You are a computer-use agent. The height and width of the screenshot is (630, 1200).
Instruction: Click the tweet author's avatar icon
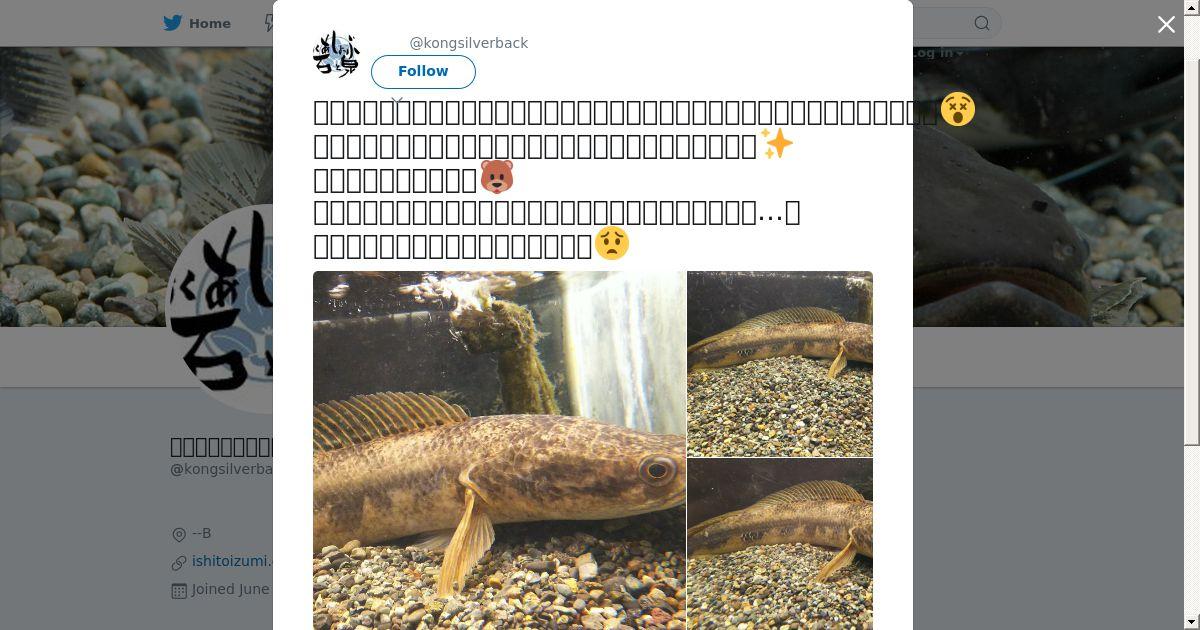[x=337, y=54]
